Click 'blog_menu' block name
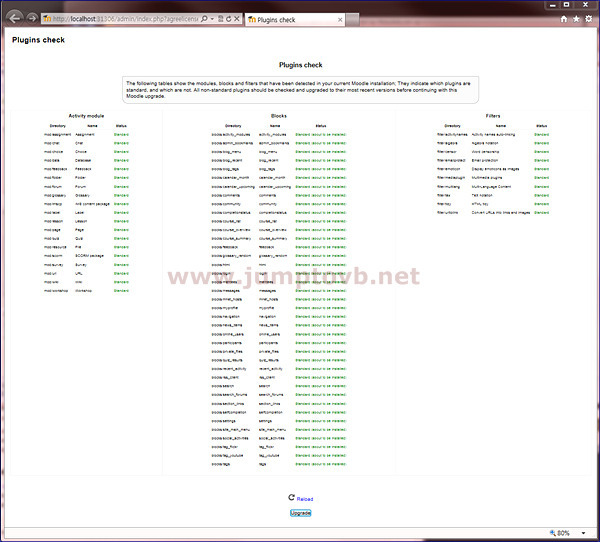 tap(269, 152)
